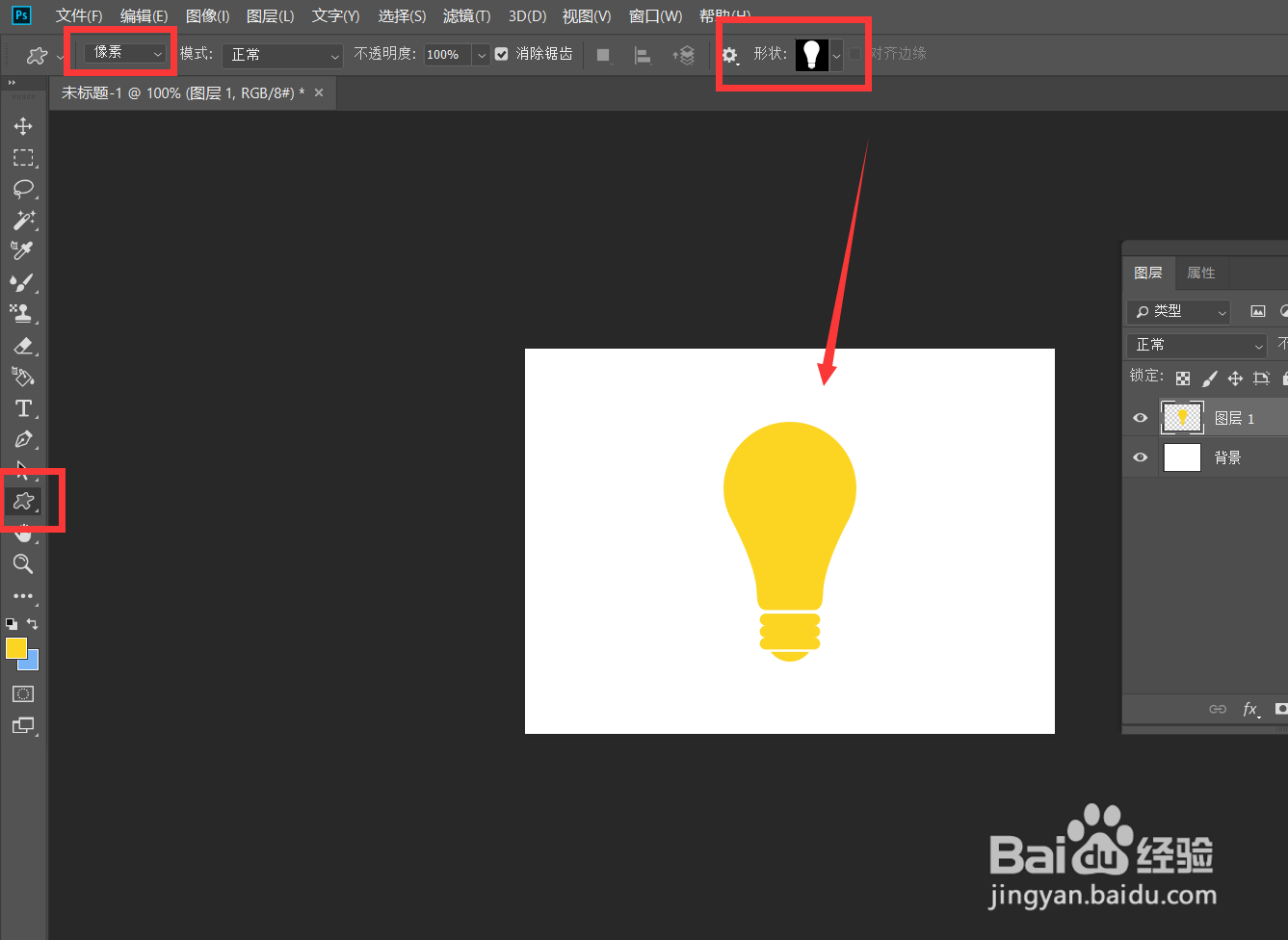
Task: Open the shape tool settings gear
Action: point(730,56)
